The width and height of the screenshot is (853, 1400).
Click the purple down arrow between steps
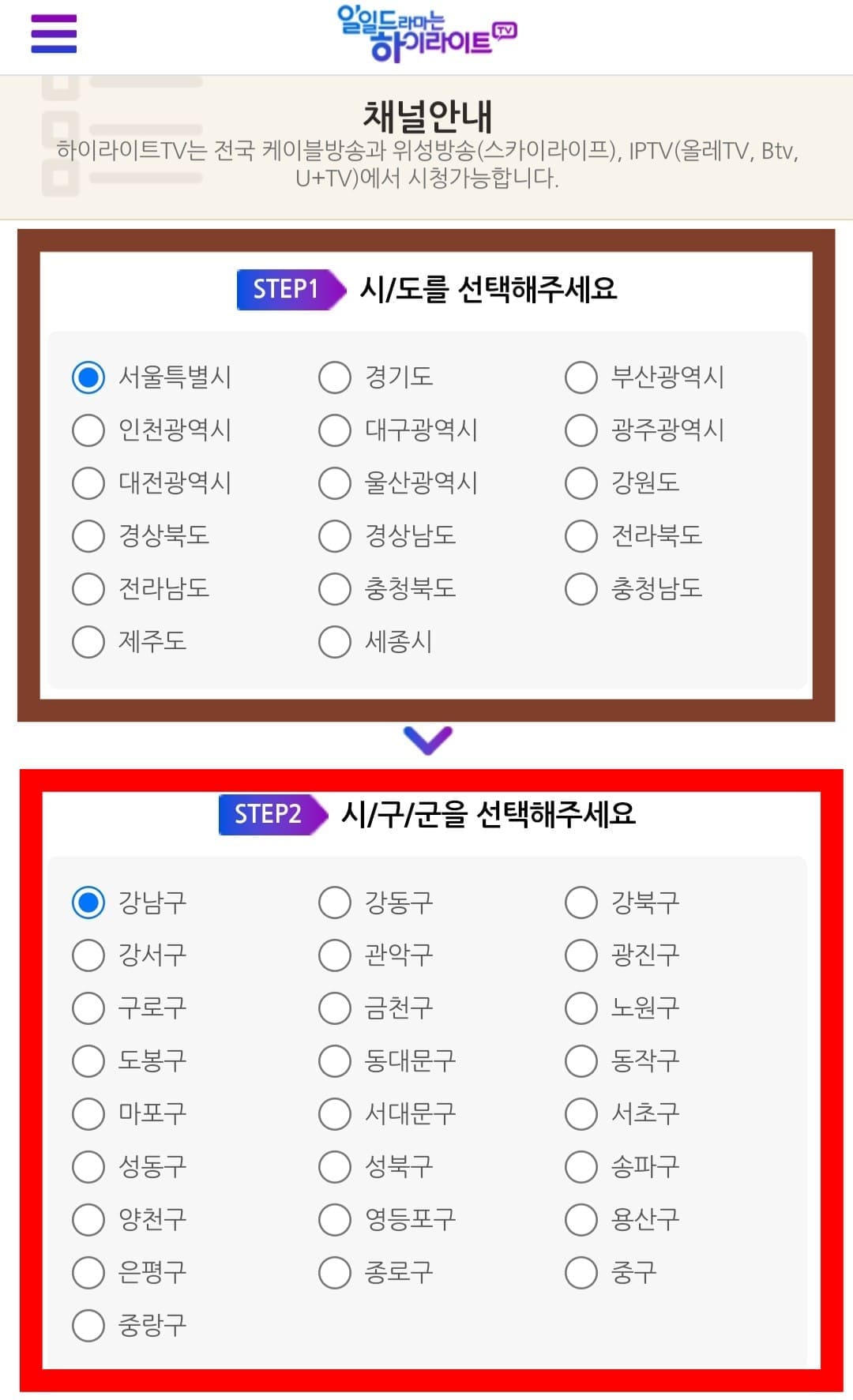[426, 741]
